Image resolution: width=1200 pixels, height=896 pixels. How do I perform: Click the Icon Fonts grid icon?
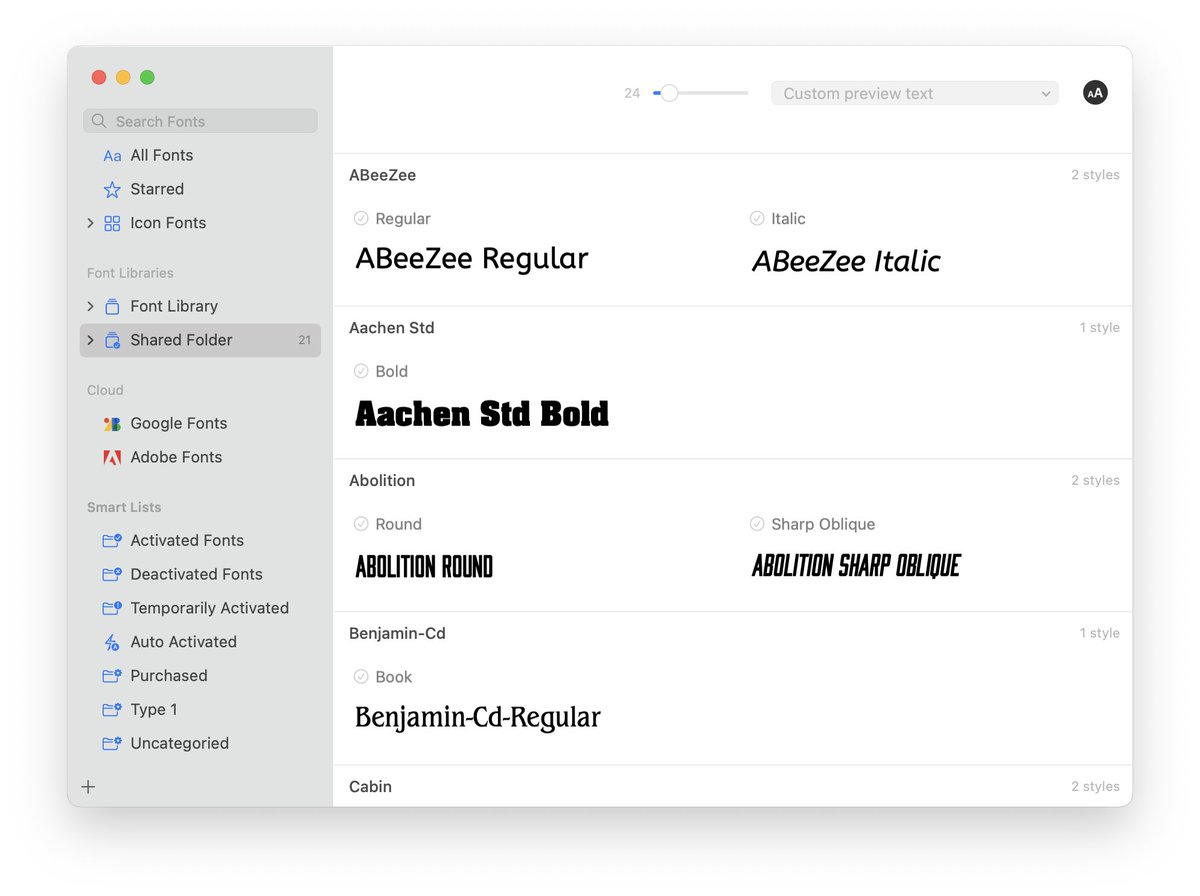112,223
